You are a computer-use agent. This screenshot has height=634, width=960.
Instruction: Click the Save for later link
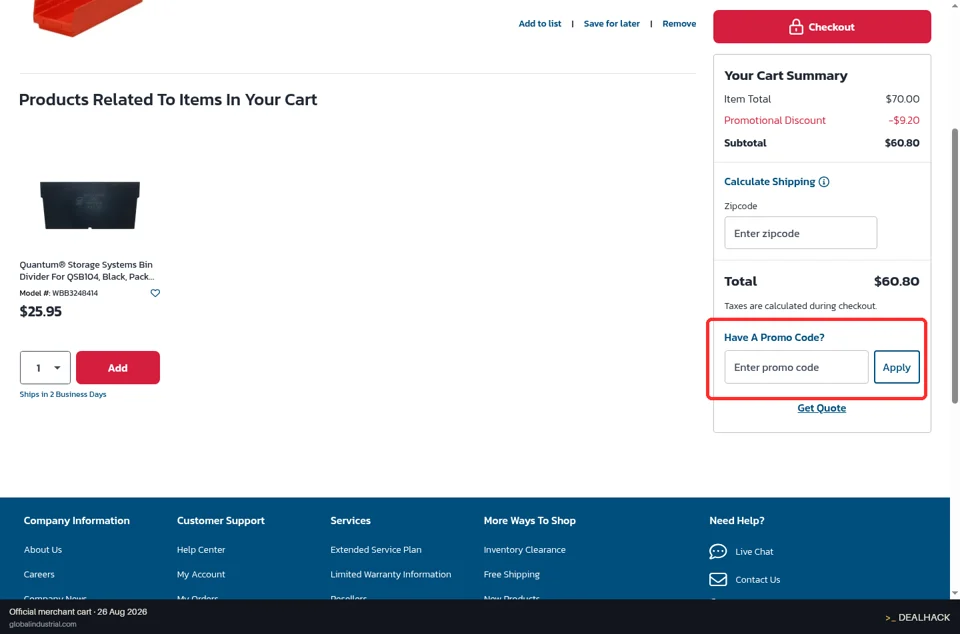tap(612, 24)
